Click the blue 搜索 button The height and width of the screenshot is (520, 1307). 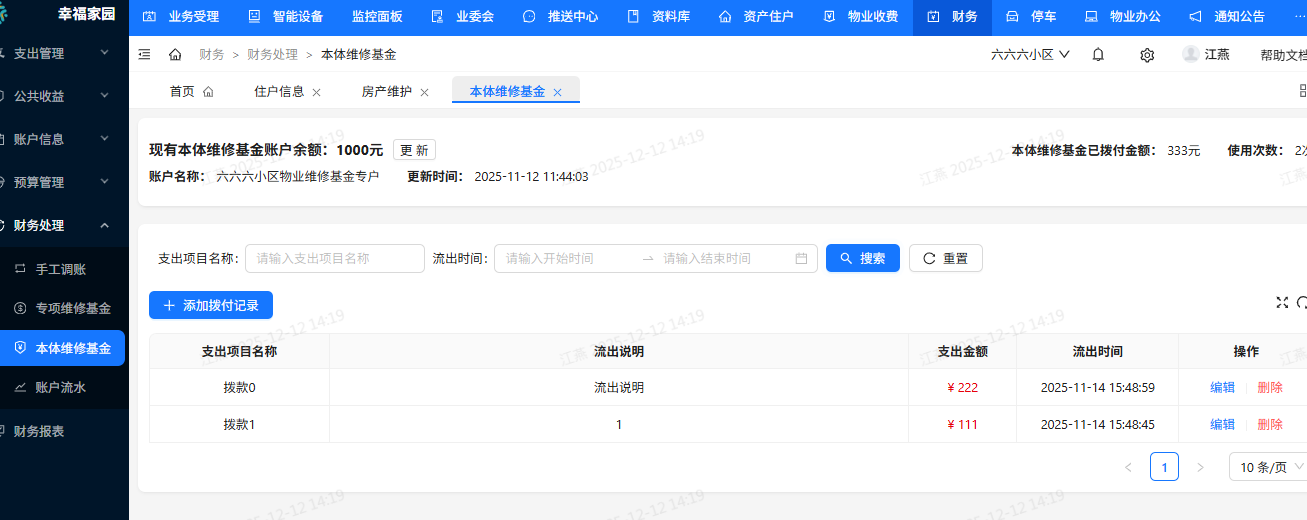(863, 258)
